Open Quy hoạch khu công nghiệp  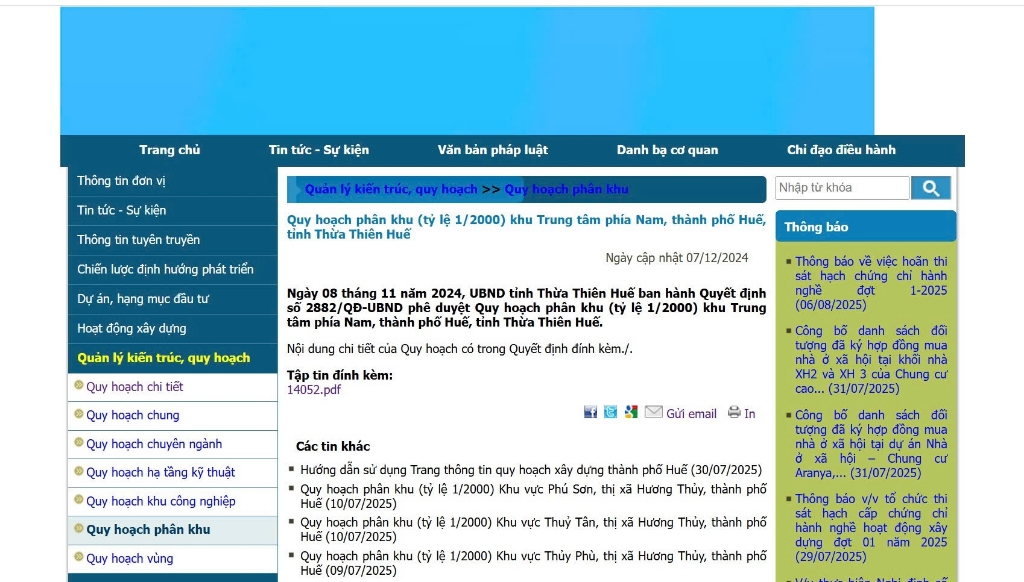pos(172,502)
